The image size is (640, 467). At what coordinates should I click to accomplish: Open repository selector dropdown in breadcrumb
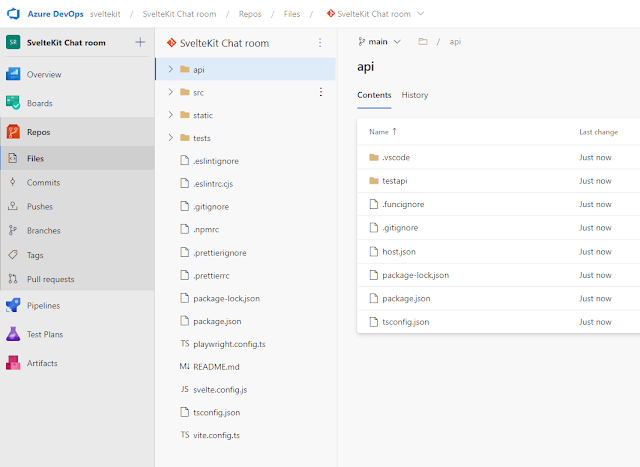click(x=420, y=13)
